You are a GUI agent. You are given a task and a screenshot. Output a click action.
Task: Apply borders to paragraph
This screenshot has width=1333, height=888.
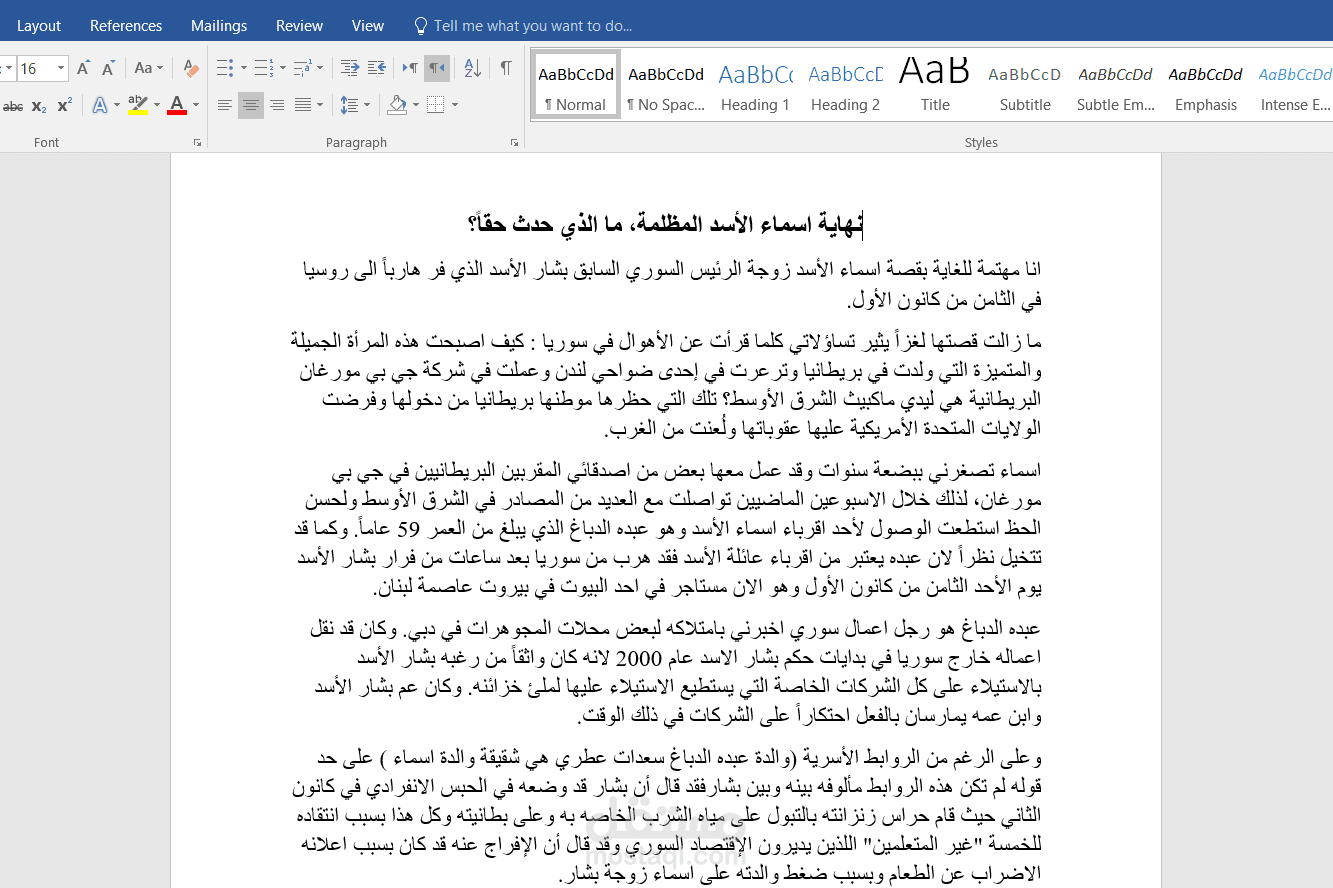pyautogui.click(x=436, y=105)
